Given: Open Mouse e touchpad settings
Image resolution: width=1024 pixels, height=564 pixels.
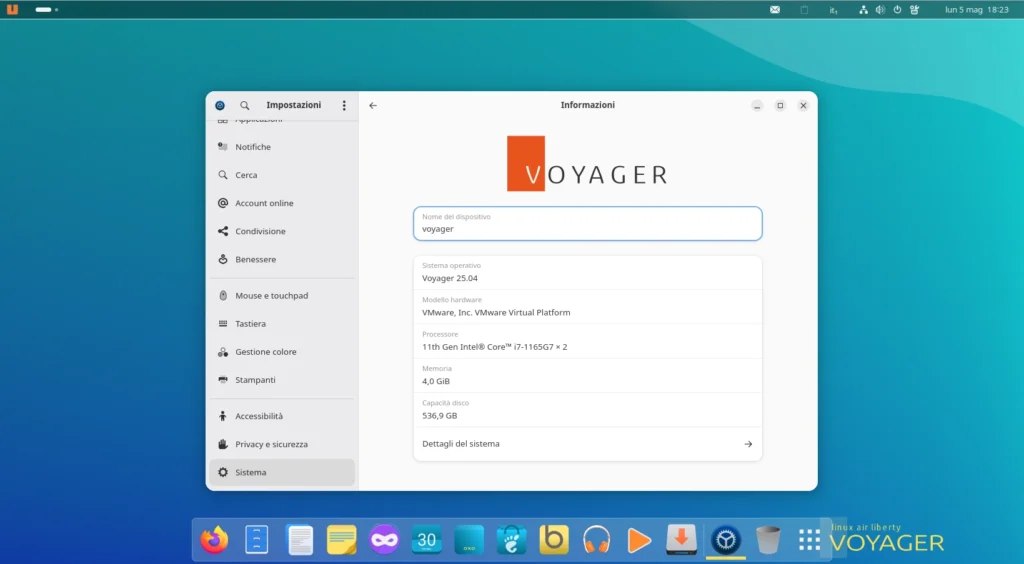Looking at the screenshot, I should pos(282,296).
